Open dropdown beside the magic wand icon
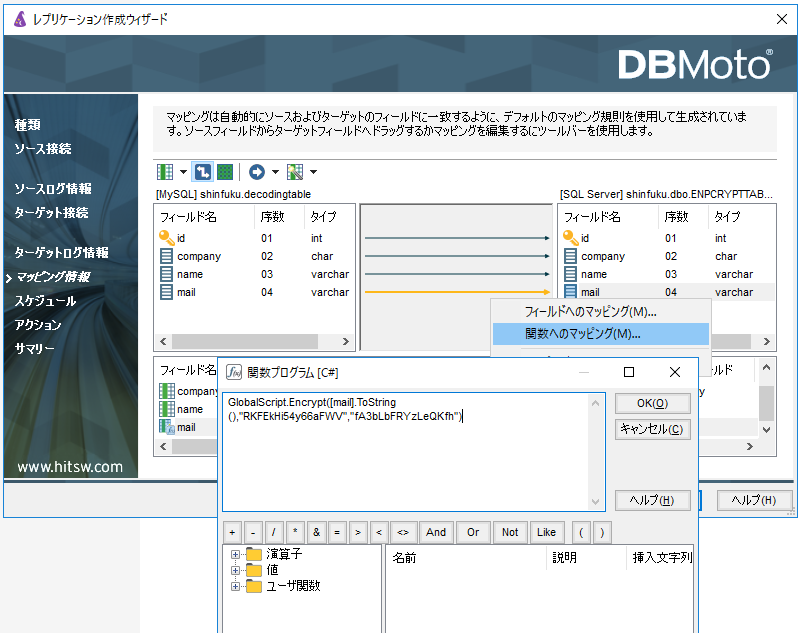811x633 pixels. point(313,172)
